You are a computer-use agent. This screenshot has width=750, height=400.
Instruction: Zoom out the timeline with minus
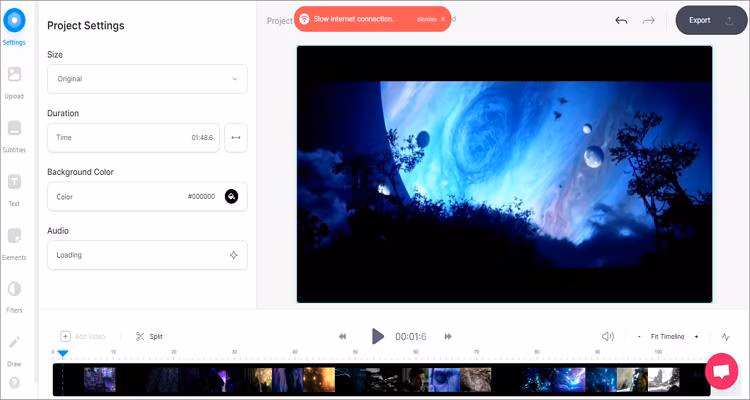point(639,337)
